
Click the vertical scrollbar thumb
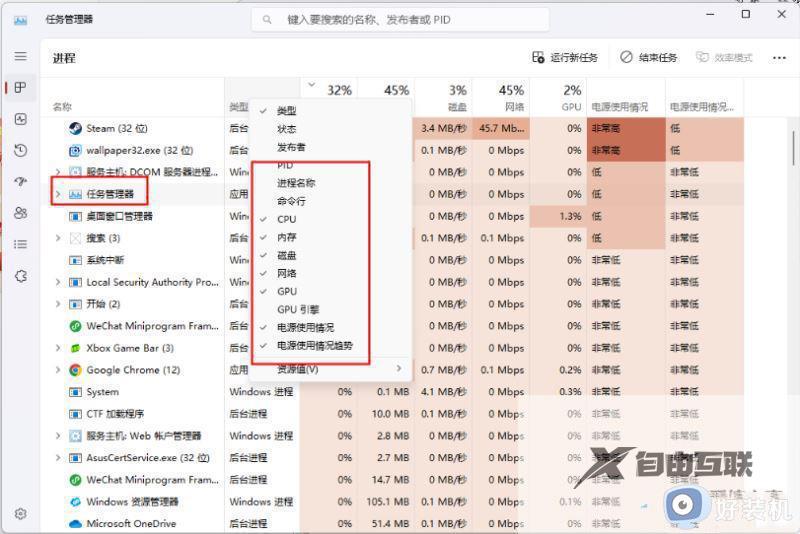pyautogui.click(x=793, y=148)
